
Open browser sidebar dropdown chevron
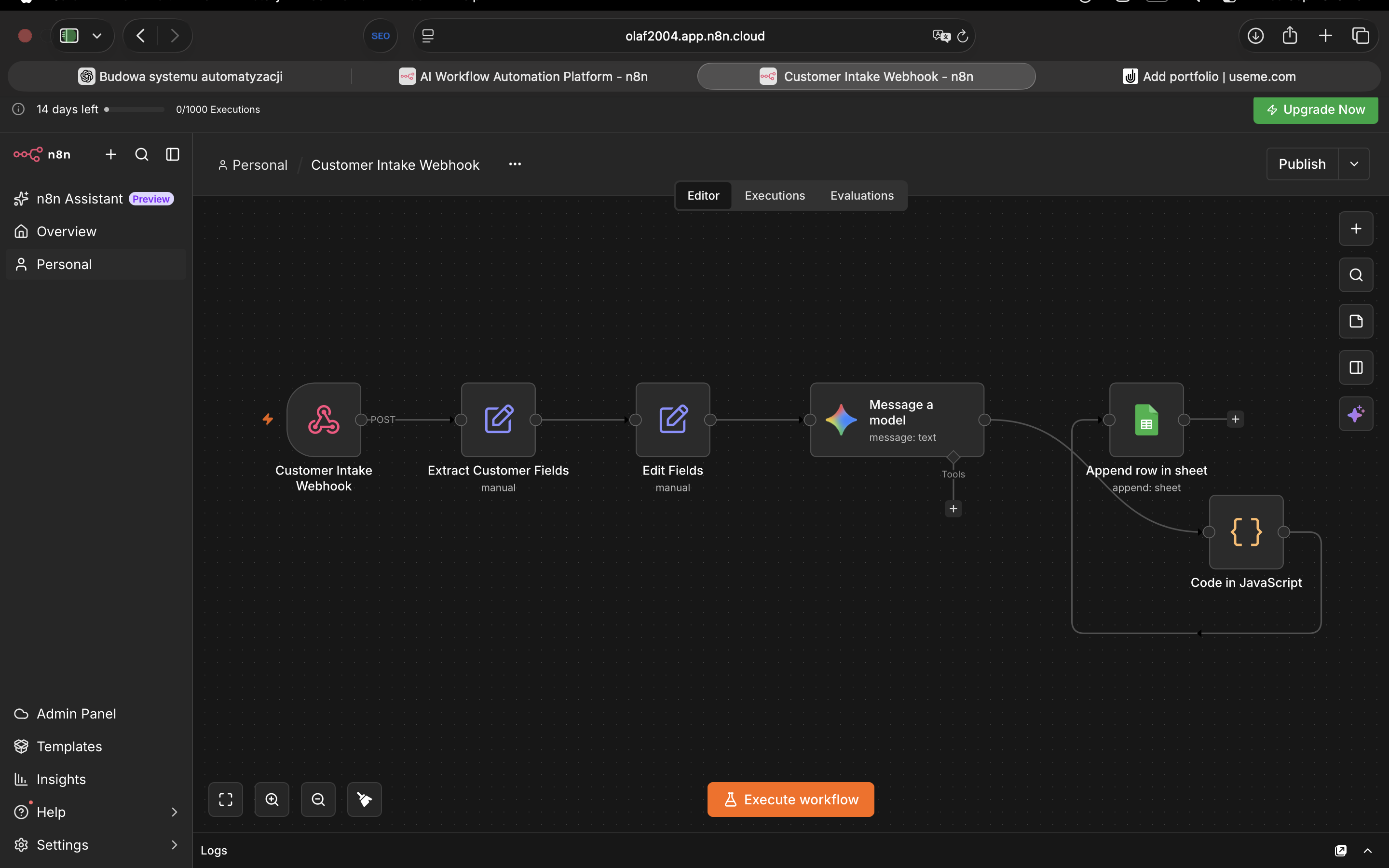tap(97, 36)
